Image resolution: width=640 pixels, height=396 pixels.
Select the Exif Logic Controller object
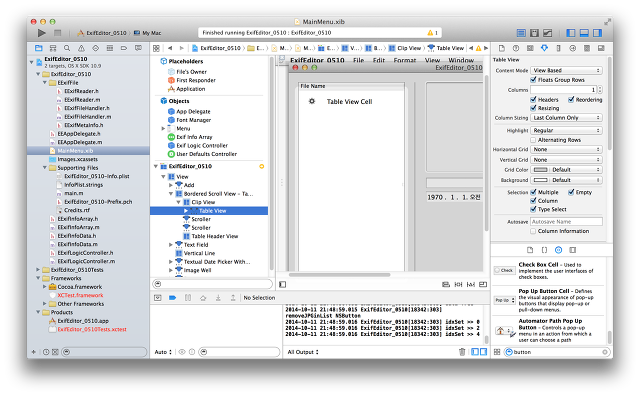202,145
